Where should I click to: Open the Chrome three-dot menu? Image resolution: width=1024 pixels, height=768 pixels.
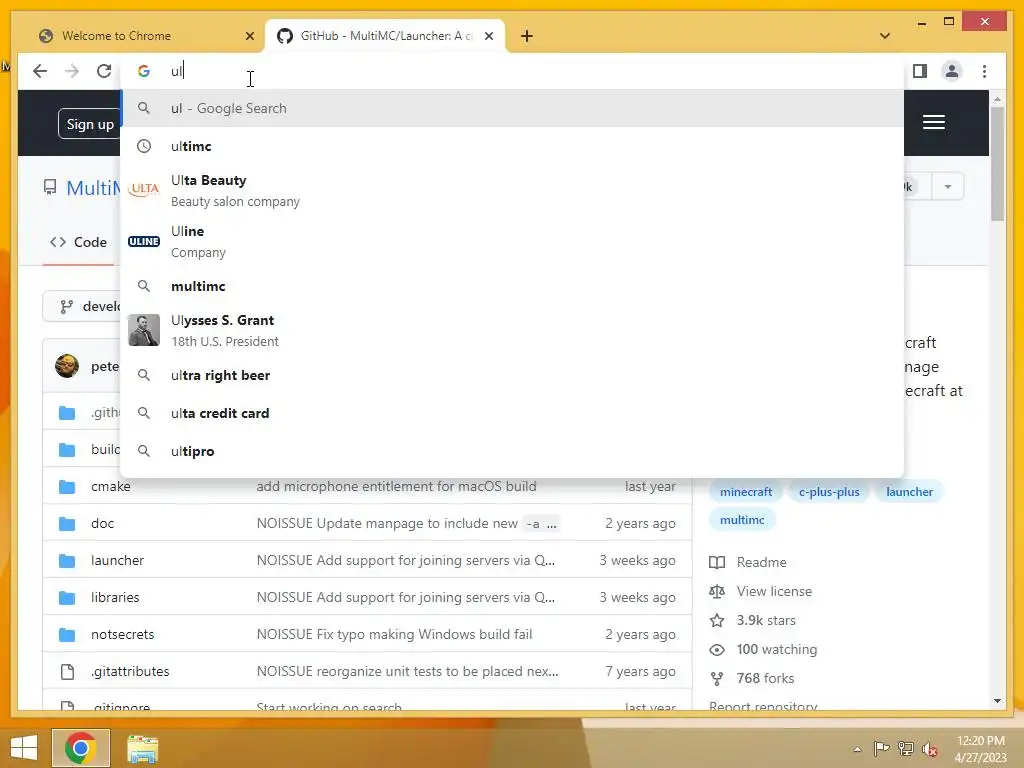[x=984, y=71]
